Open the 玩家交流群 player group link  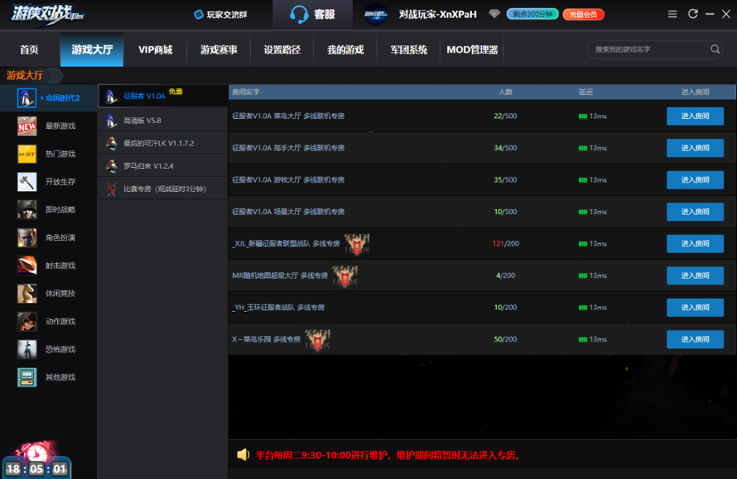point(220,15)
